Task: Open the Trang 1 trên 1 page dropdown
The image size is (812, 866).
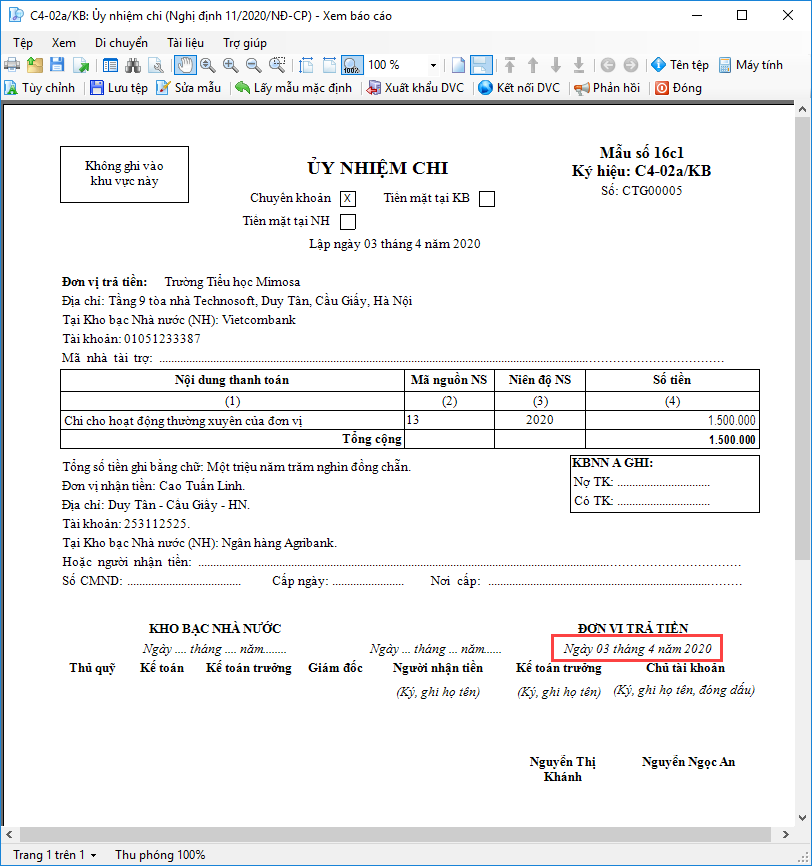Action: pyautogui.click(x=54, y=855)
